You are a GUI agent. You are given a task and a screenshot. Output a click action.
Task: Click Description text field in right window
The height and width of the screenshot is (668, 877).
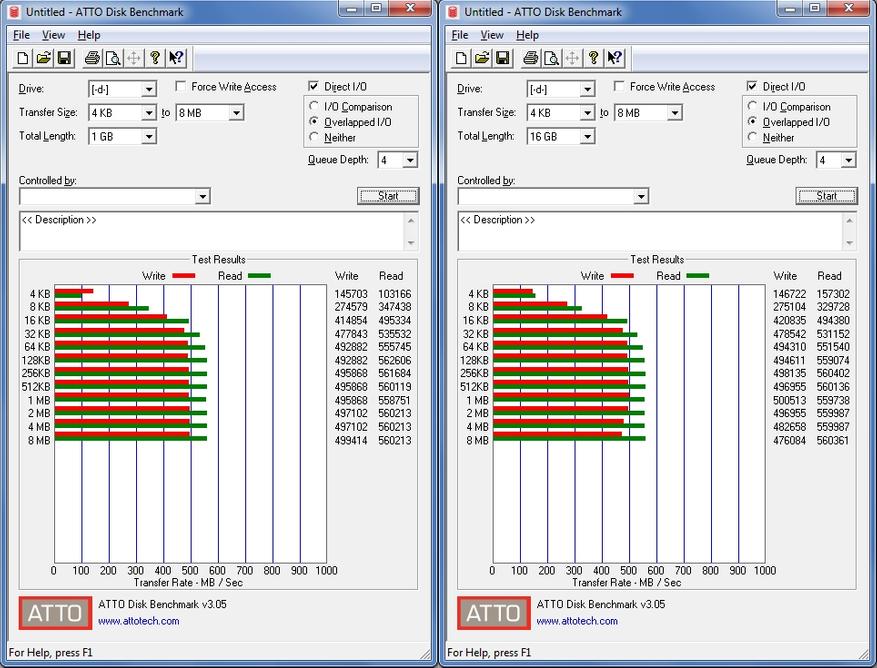(x=651, y=231)
